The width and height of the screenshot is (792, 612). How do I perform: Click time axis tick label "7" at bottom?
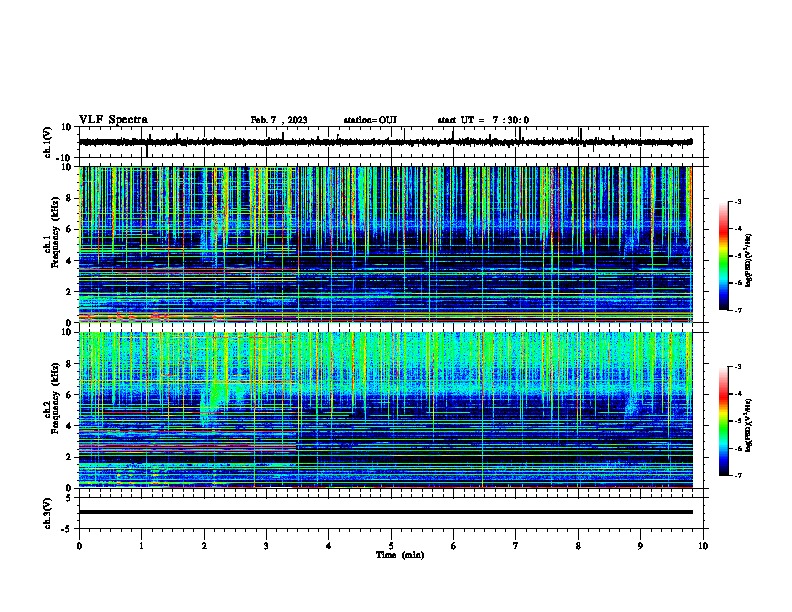pyautogui.click(x=516, y=546)
